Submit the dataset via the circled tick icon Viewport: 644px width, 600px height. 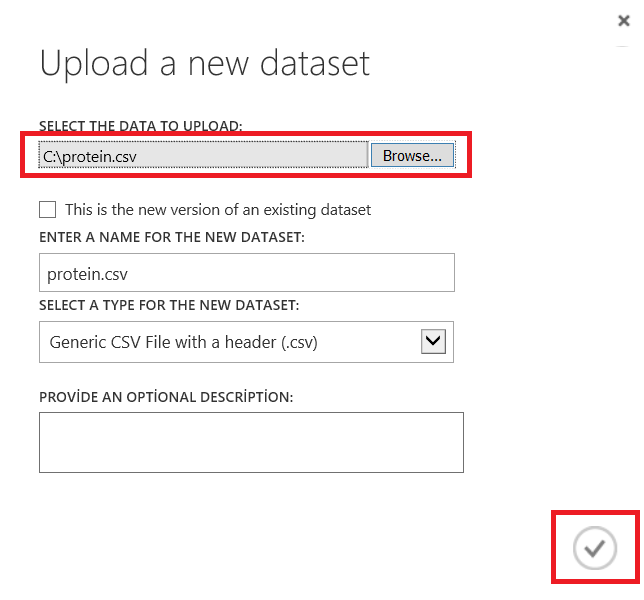pos(595,548)
